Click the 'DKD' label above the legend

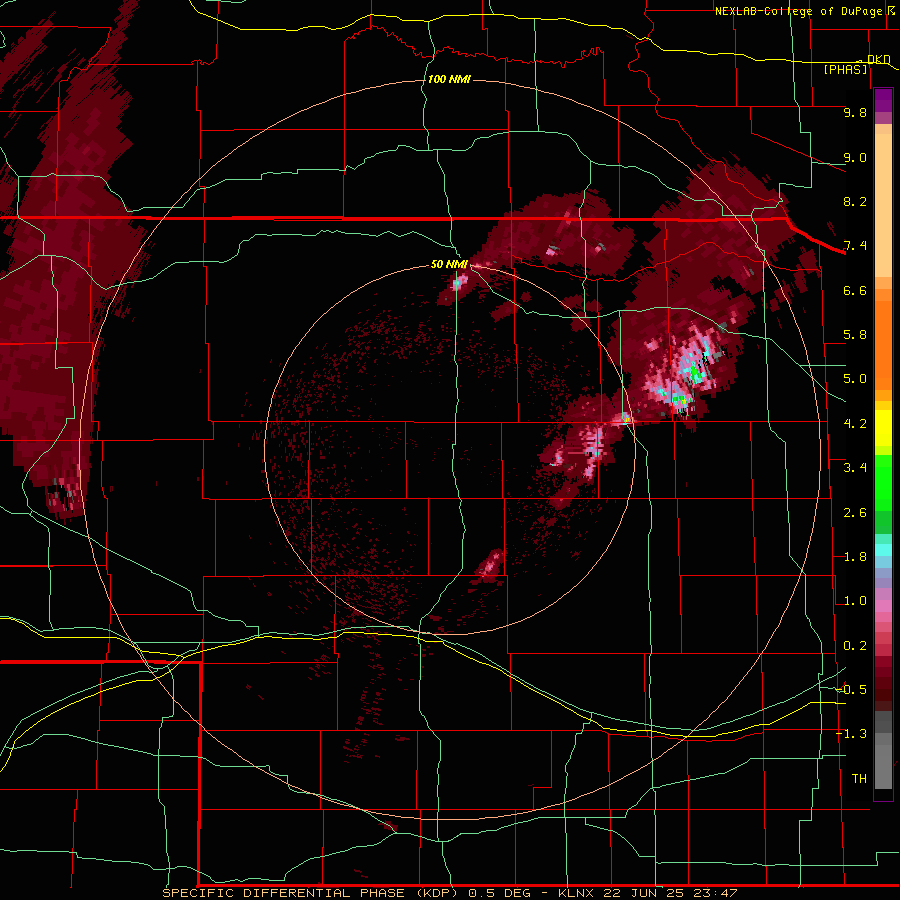[879, 59]
